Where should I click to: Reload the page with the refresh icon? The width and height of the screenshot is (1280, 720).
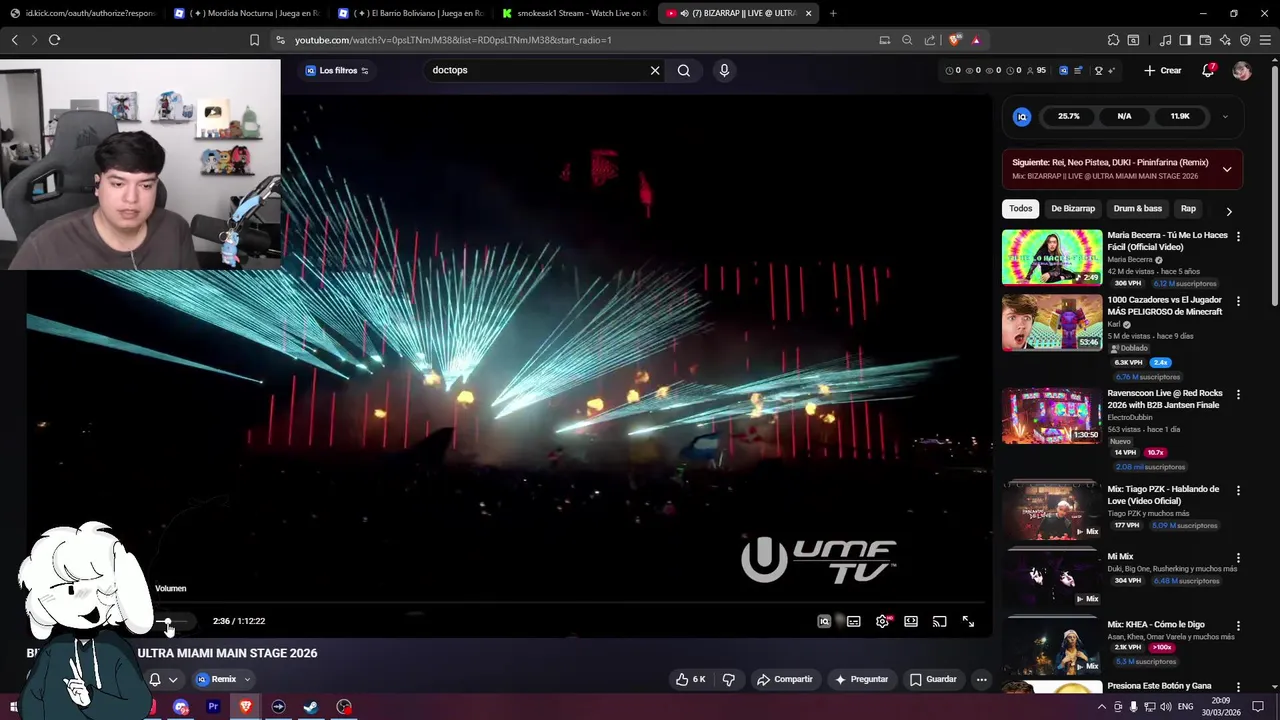(x=54, y=40)
